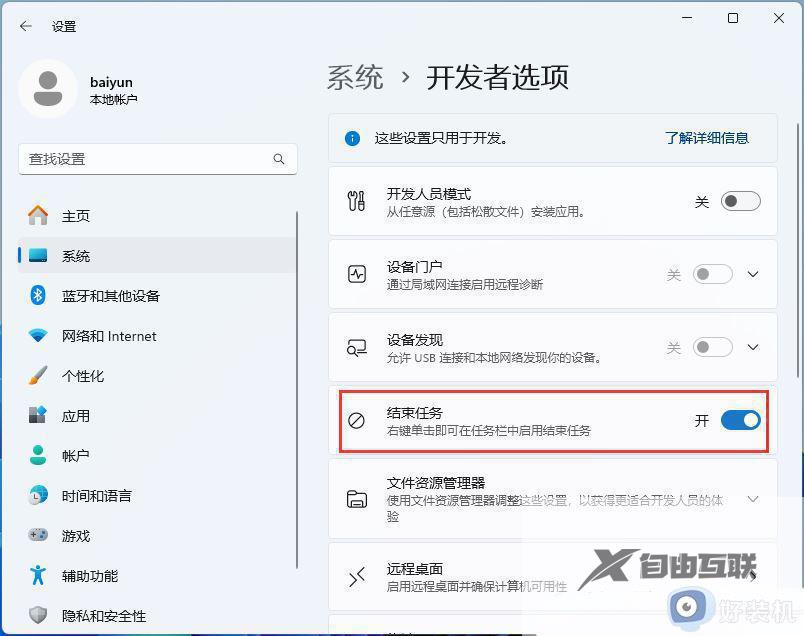Click the search magnifier icon
Screen dimensions: 804x636
click(280, 159)
